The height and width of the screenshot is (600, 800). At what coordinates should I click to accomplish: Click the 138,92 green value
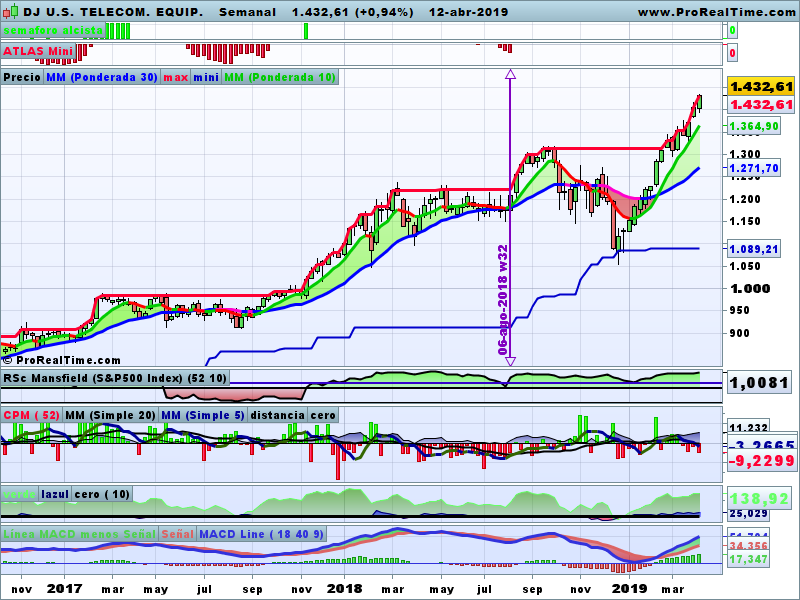(x=760, y=498)
